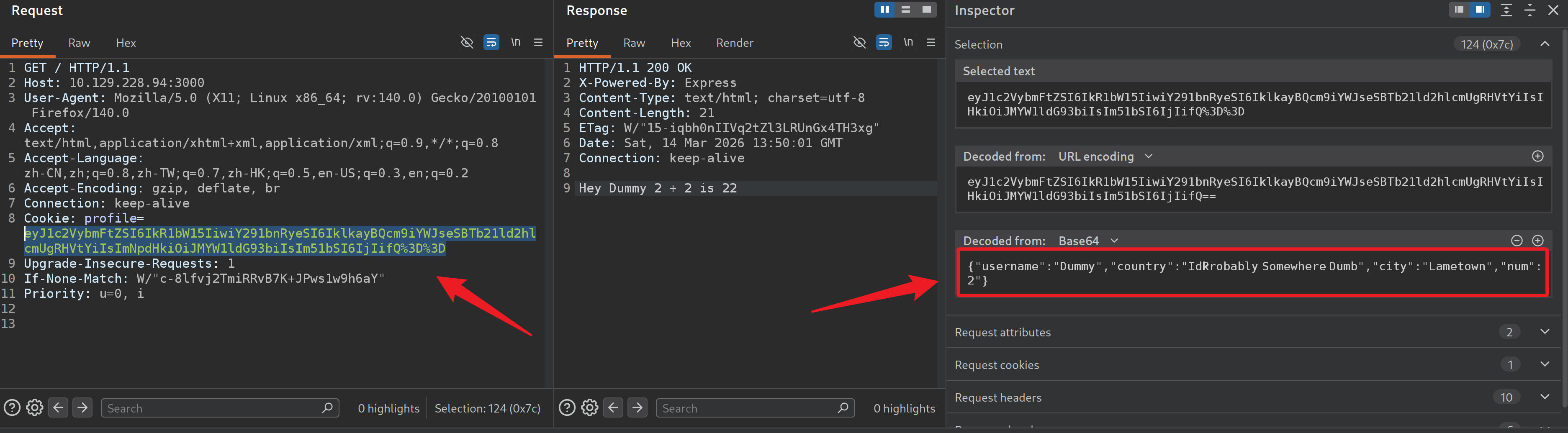
Task: Focus the Request search input field
Action: [x=213, y=408]
